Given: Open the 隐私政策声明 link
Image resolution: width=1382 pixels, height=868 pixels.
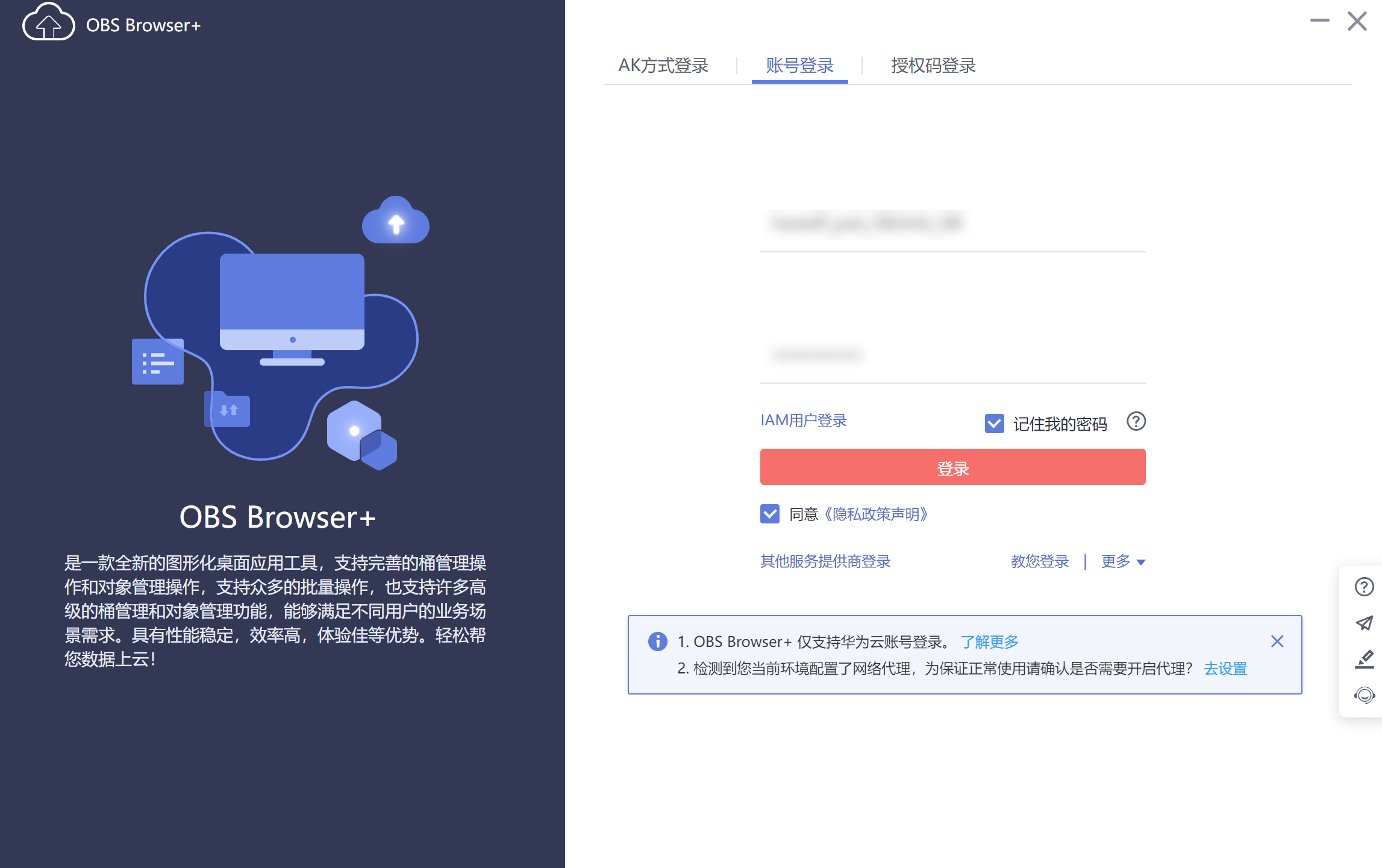Looking at the screenshot, I should (876, 514).
